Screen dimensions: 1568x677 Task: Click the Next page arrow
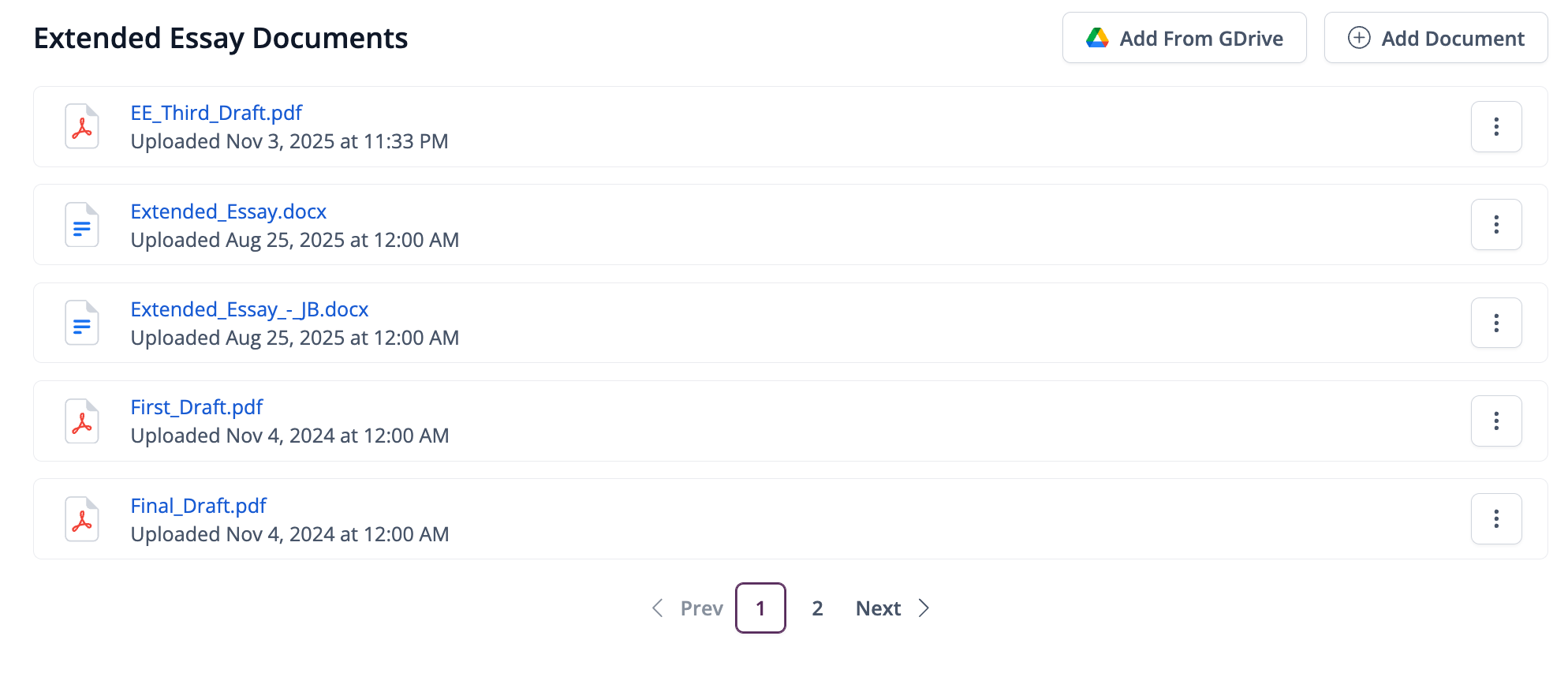pyautogui.click(x=924, y=608)
